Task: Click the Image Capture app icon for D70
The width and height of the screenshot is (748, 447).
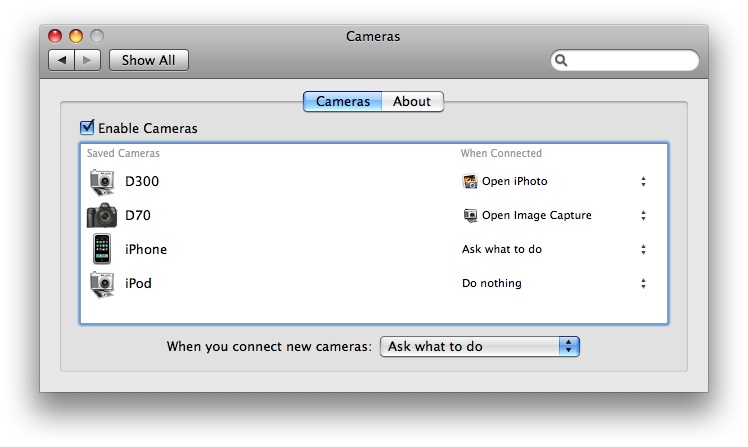Action: (470, 216)
